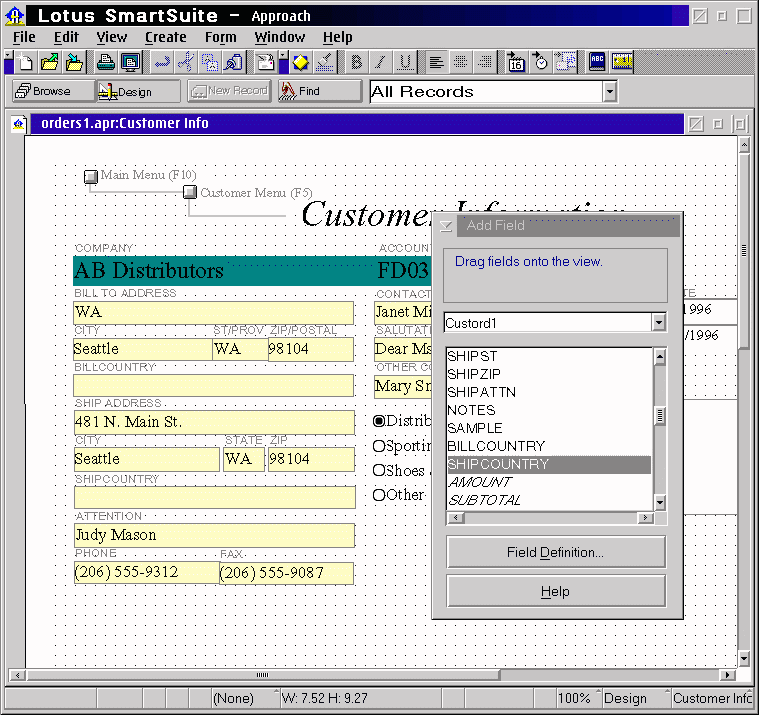Open the Add Field dialog control-menu icon

click(446, 226)
